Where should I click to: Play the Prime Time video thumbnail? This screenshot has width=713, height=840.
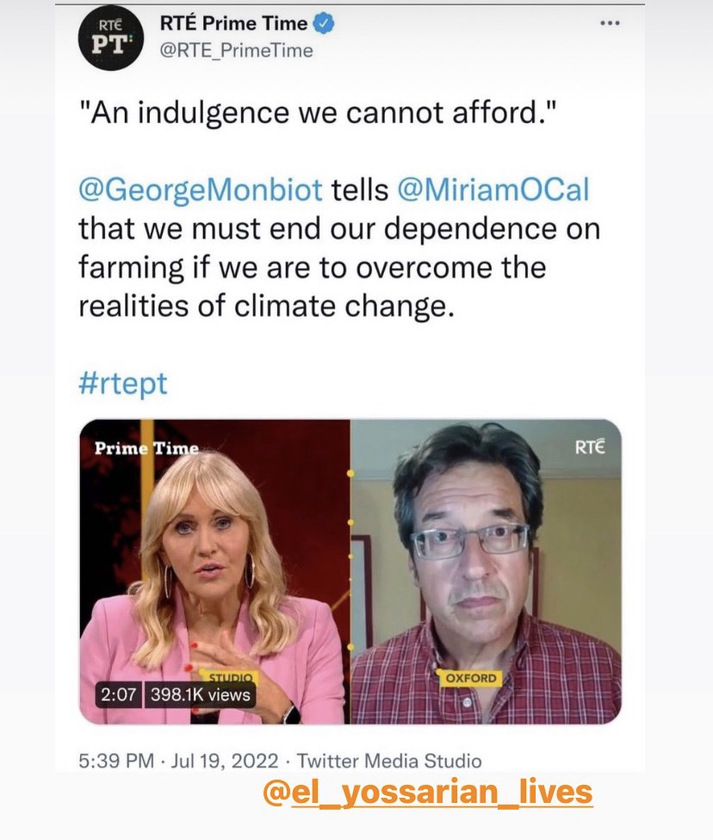(350, 572)
